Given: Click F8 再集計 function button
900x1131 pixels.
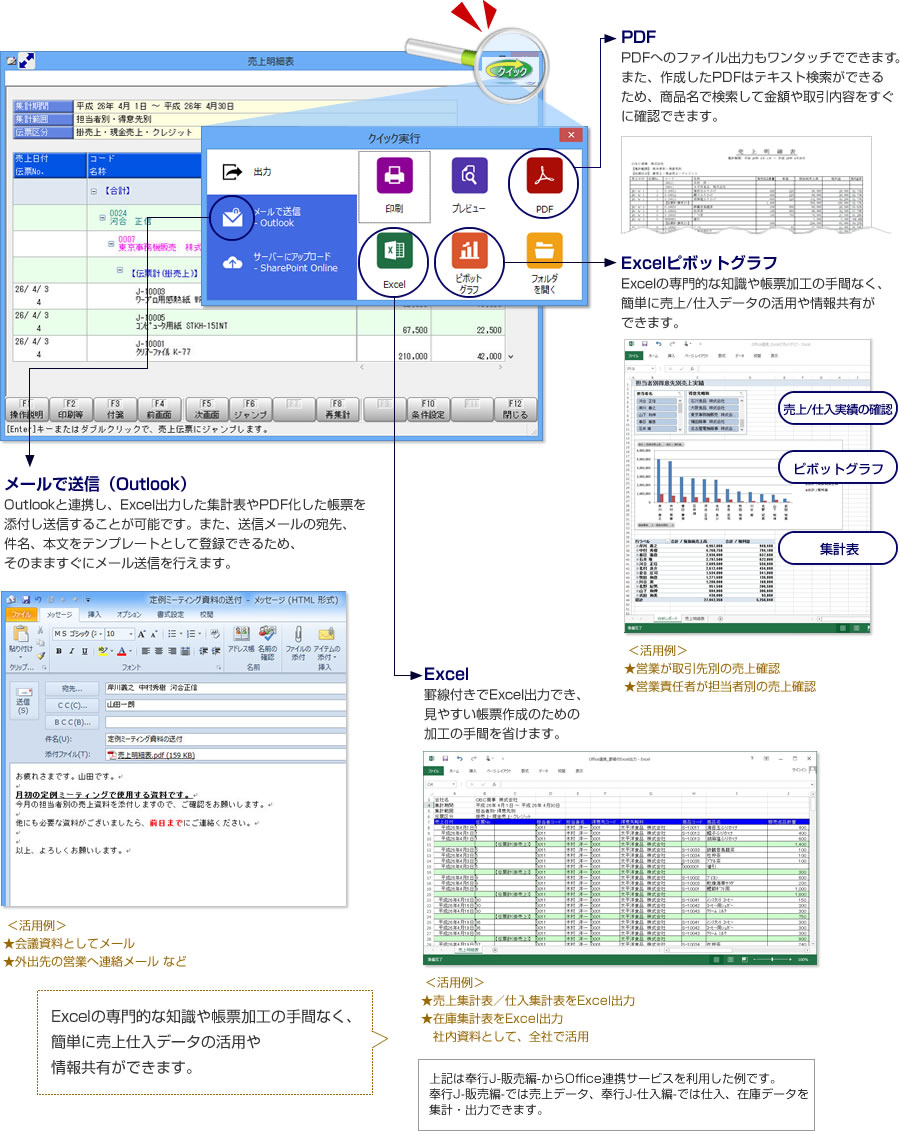Looking at the screenshot, I should point(338,409).
